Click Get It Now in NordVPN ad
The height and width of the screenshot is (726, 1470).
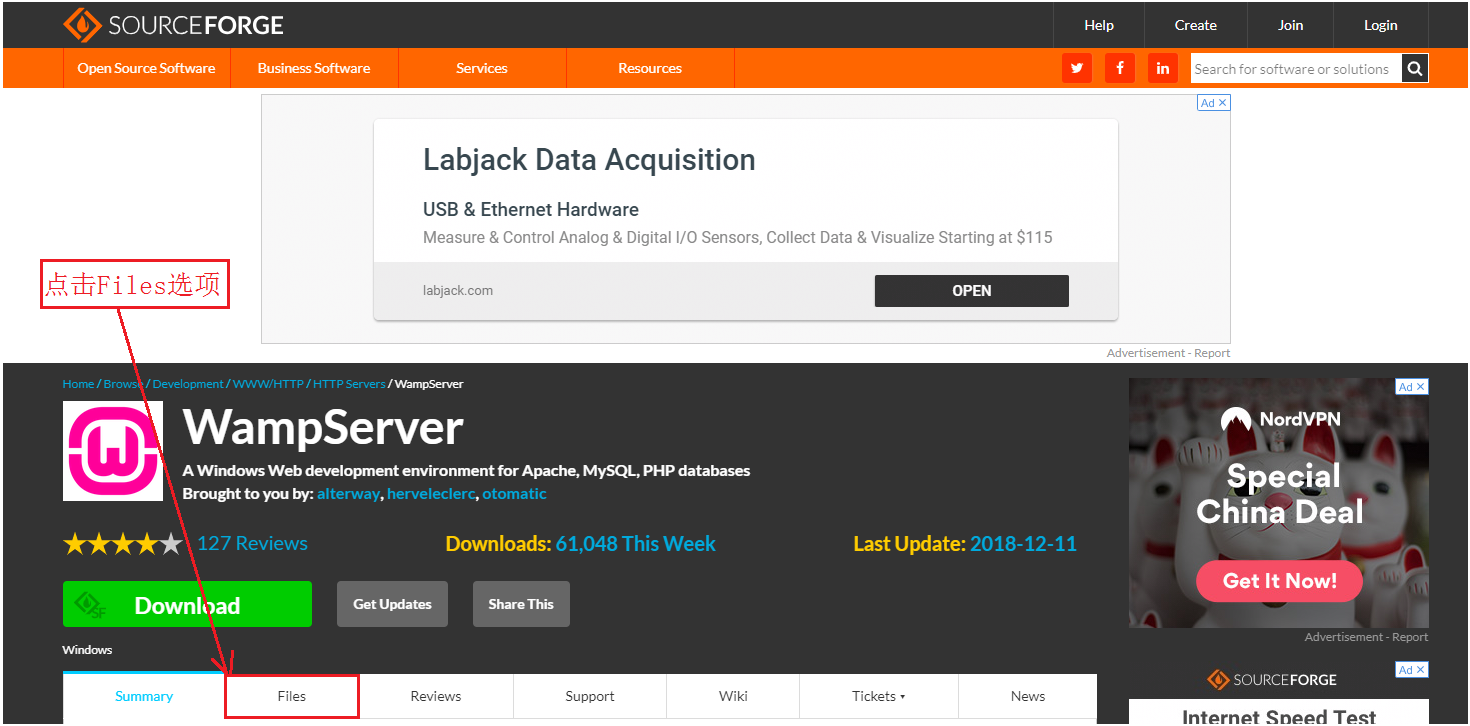[x=1280, y=581]
